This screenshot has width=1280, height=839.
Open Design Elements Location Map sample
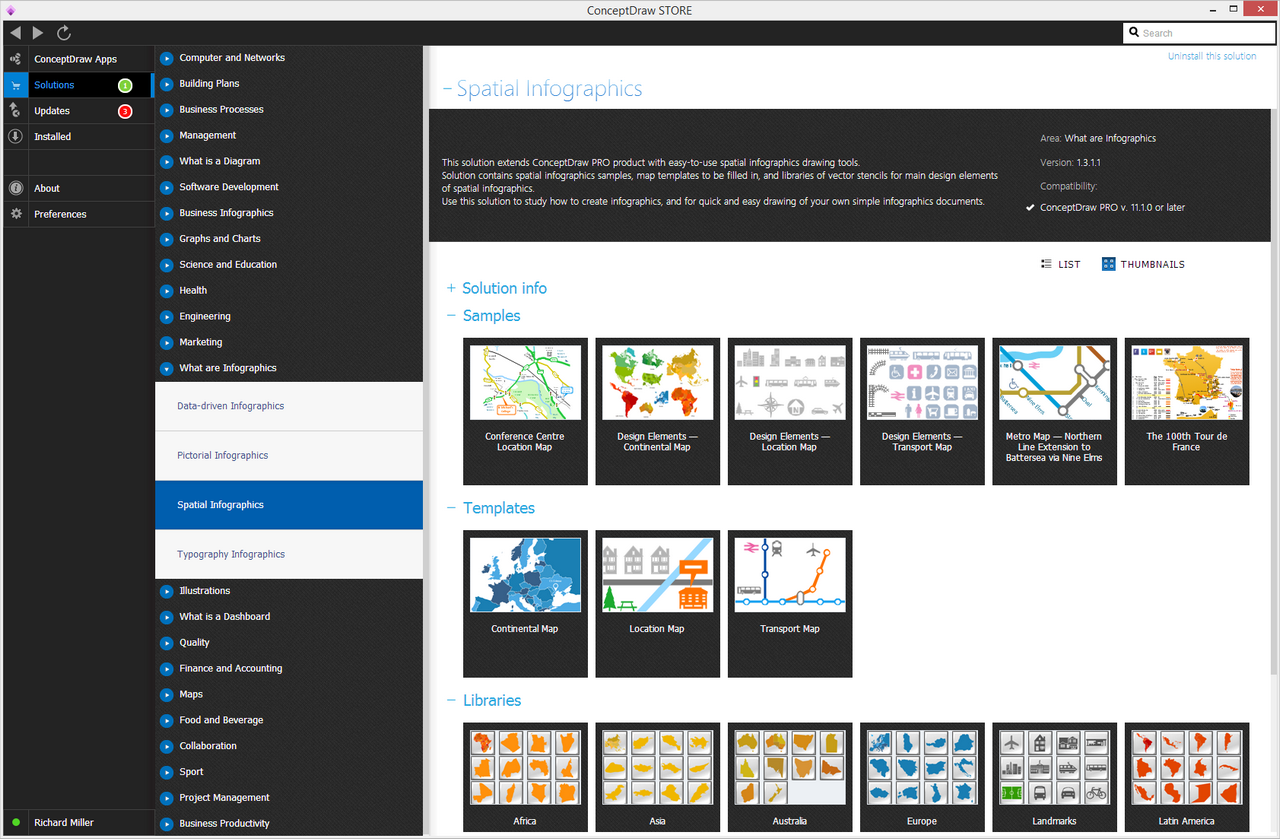coord(790,411)
